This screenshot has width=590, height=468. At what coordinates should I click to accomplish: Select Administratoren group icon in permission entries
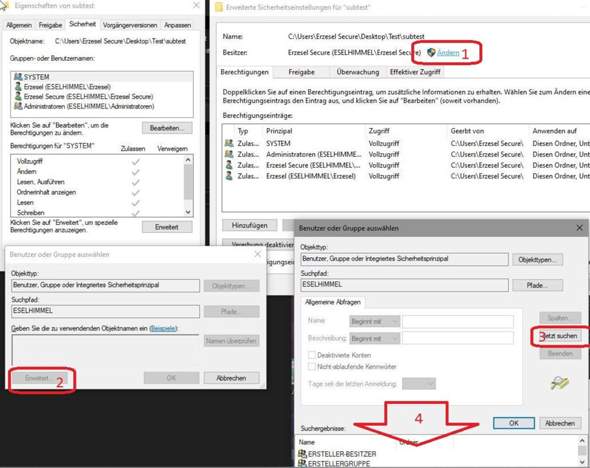[229, 154]
